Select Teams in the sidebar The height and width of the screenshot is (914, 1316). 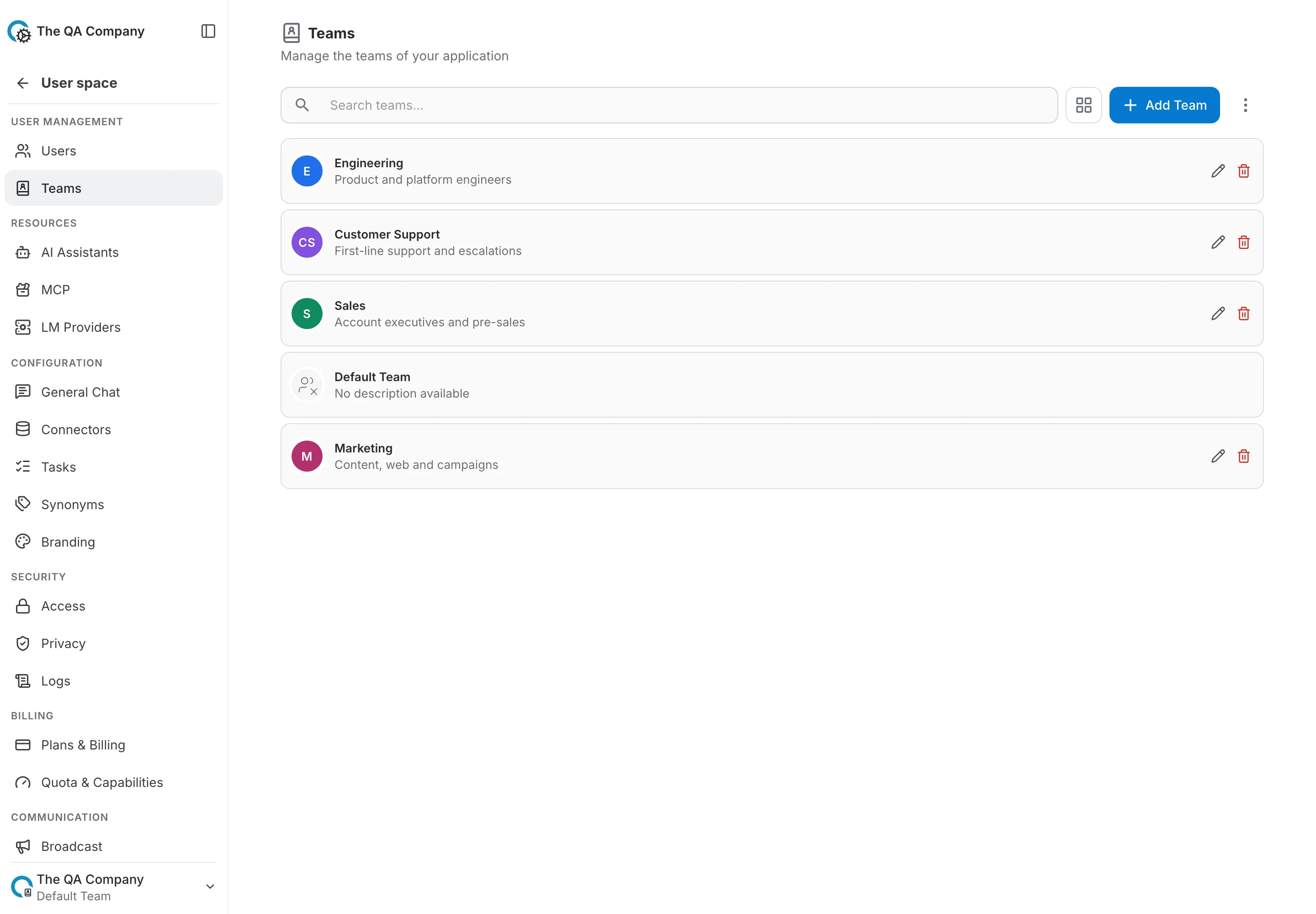click(113, 188)
